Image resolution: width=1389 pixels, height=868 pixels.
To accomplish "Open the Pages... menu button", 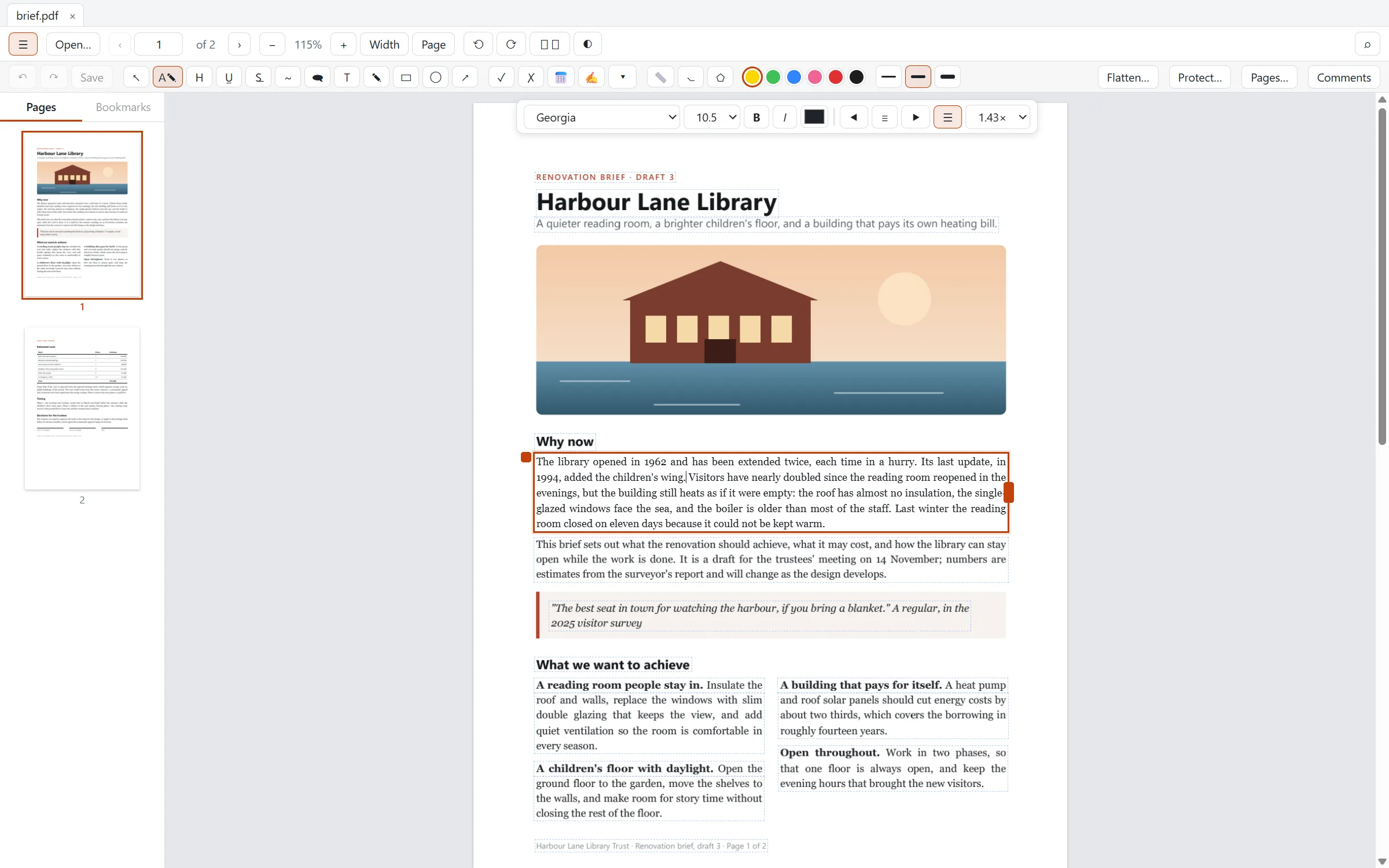I will [x=1269, y=78].
